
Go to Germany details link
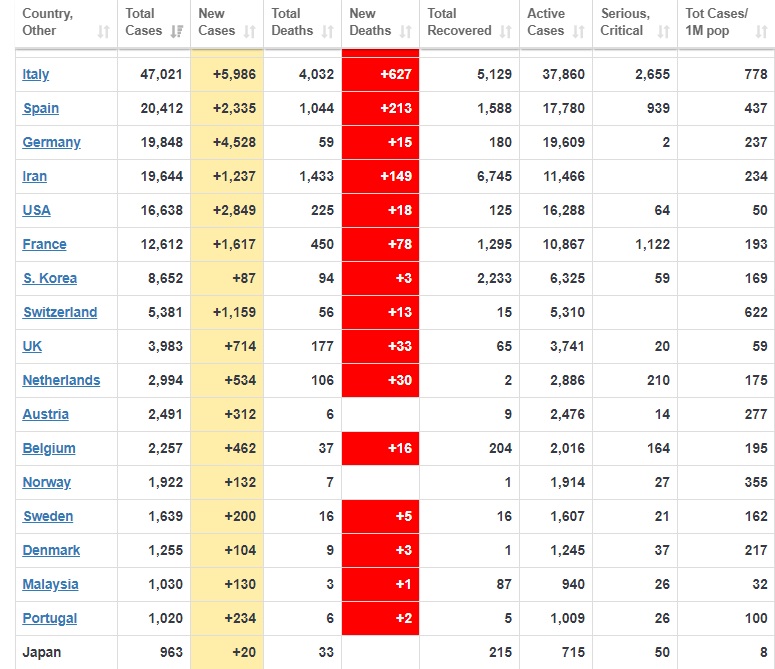point(52,142)
